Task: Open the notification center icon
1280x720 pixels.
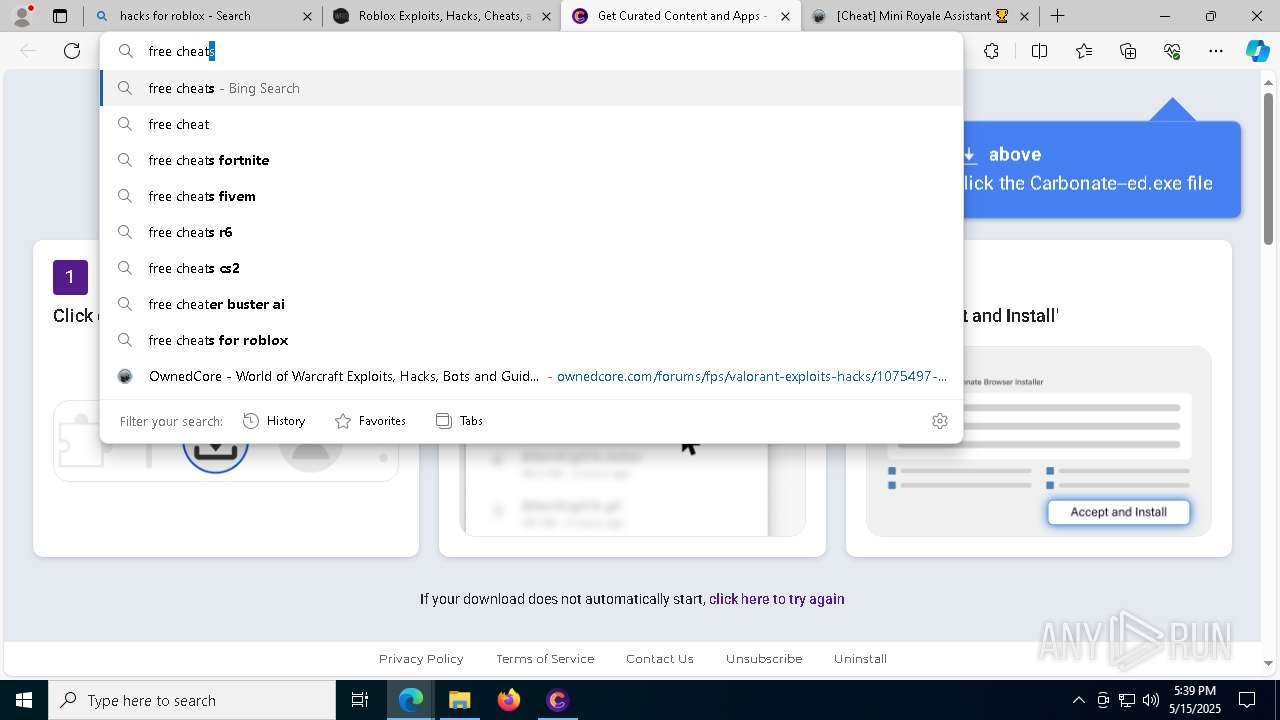Action: 1247,700
